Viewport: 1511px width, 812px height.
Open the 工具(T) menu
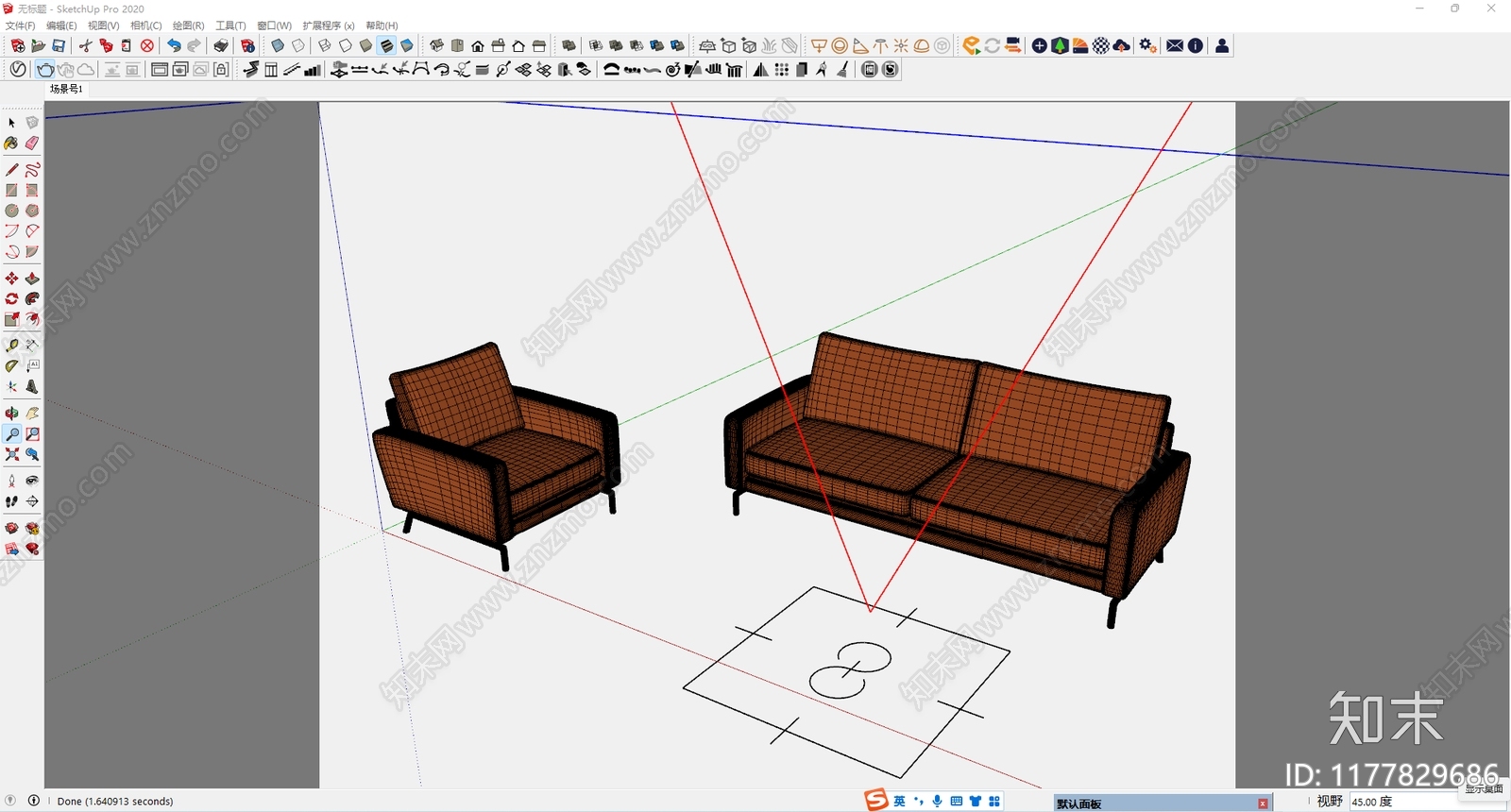230,25
